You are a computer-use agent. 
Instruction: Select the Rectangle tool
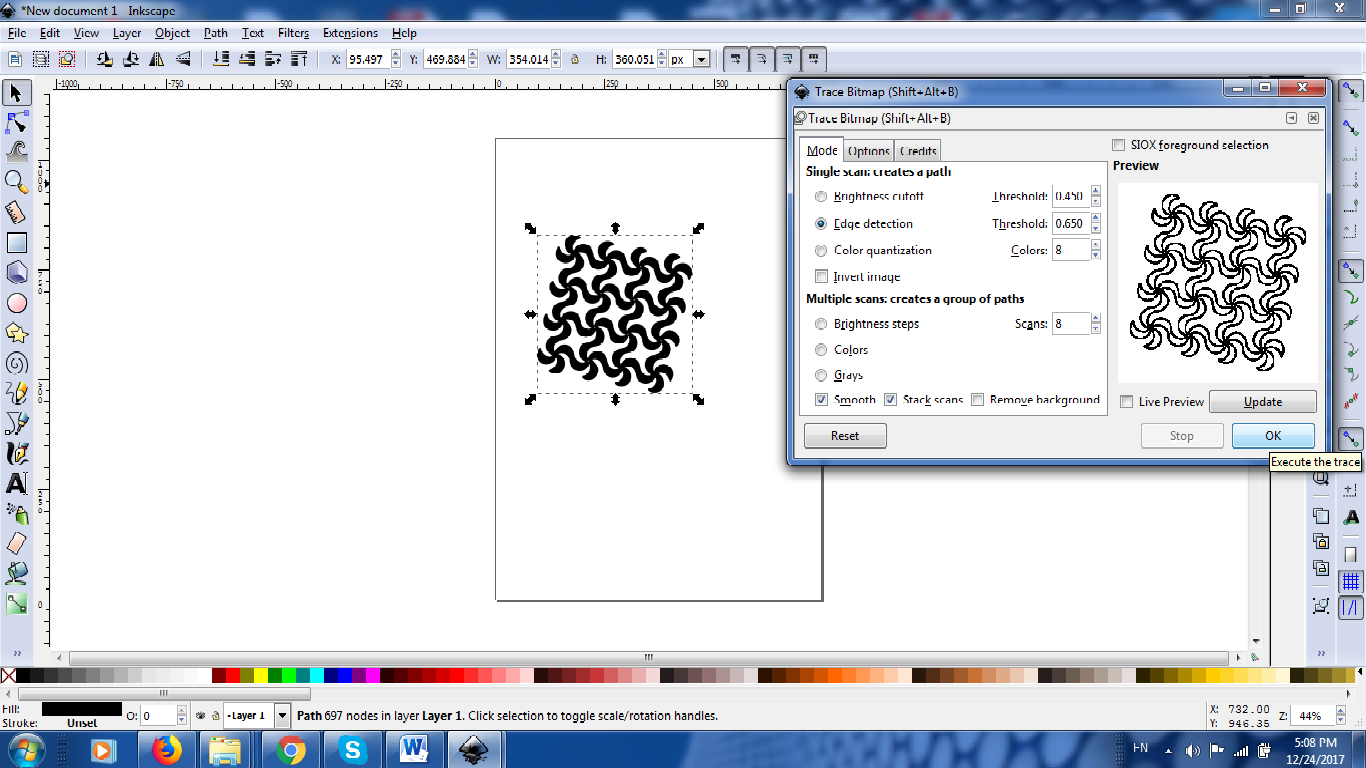click(x=17, y=242)
